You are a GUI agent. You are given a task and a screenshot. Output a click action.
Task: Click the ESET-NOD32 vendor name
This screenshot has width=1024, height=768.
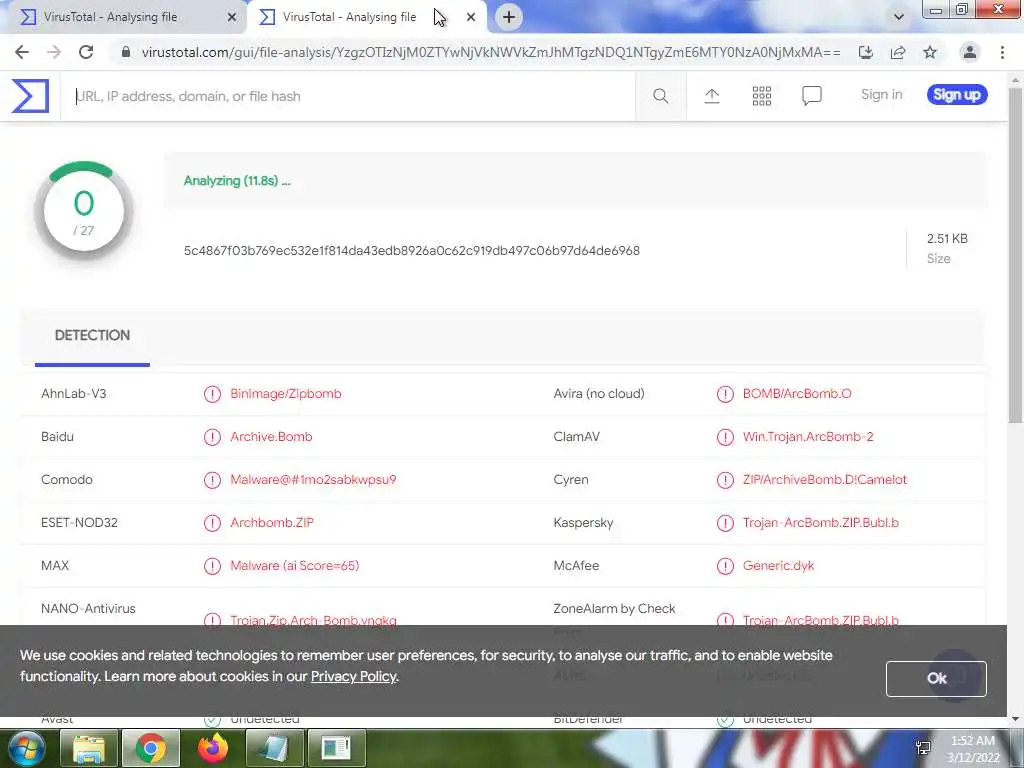79,523
